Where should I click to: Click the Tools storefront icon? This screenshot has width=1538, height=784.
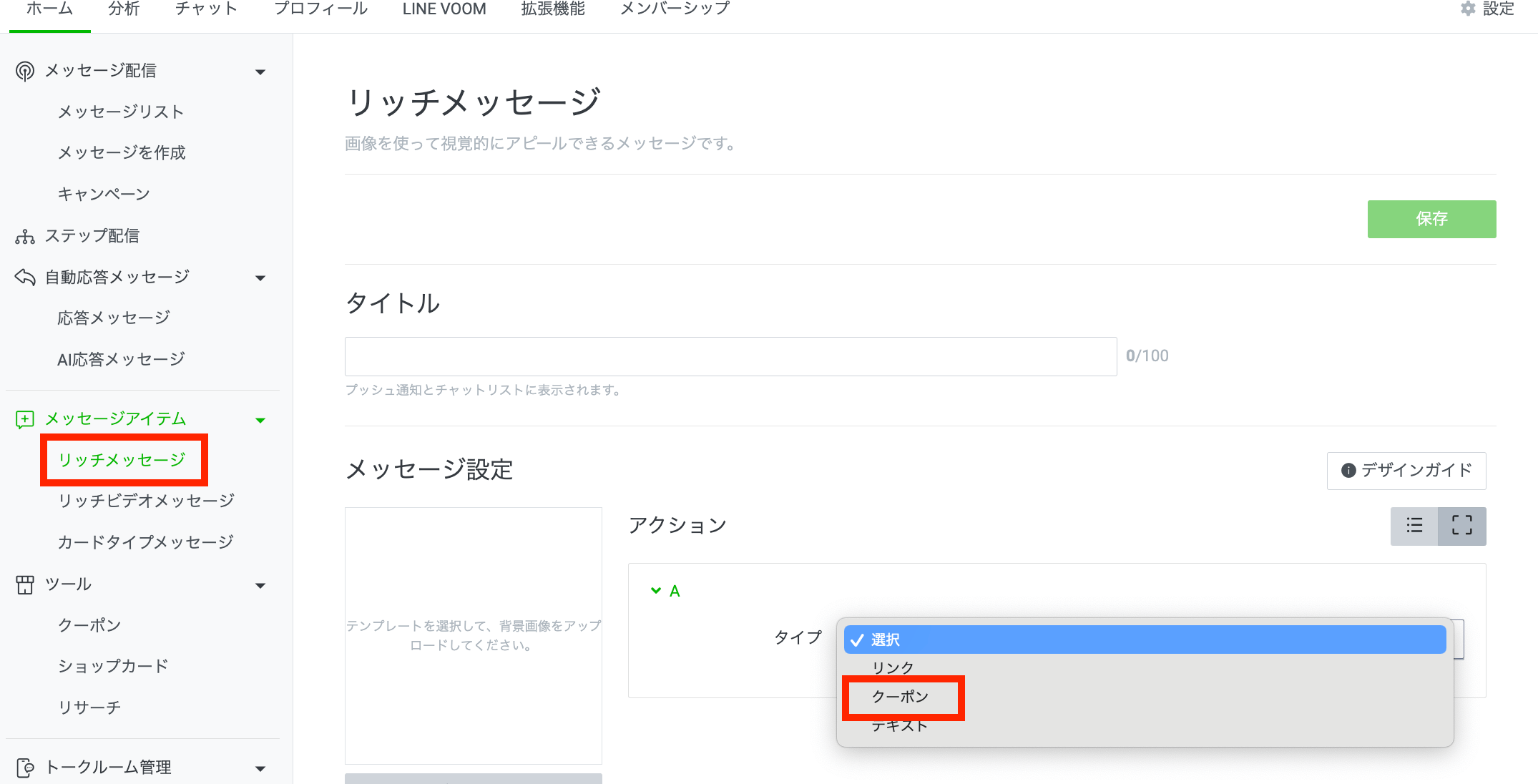(x=25, y=584)
